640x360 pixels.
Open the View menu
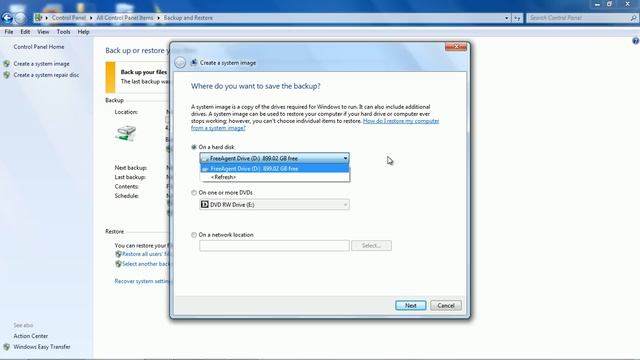click(43, 32)
